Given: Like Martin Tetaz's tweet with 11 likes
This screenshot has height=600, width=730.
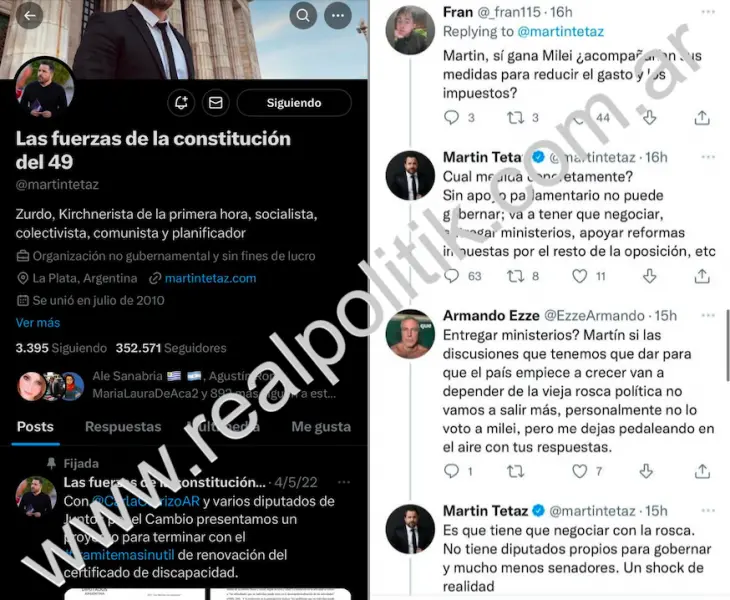Looking at the screenshot, I should (x=579, y=276).
